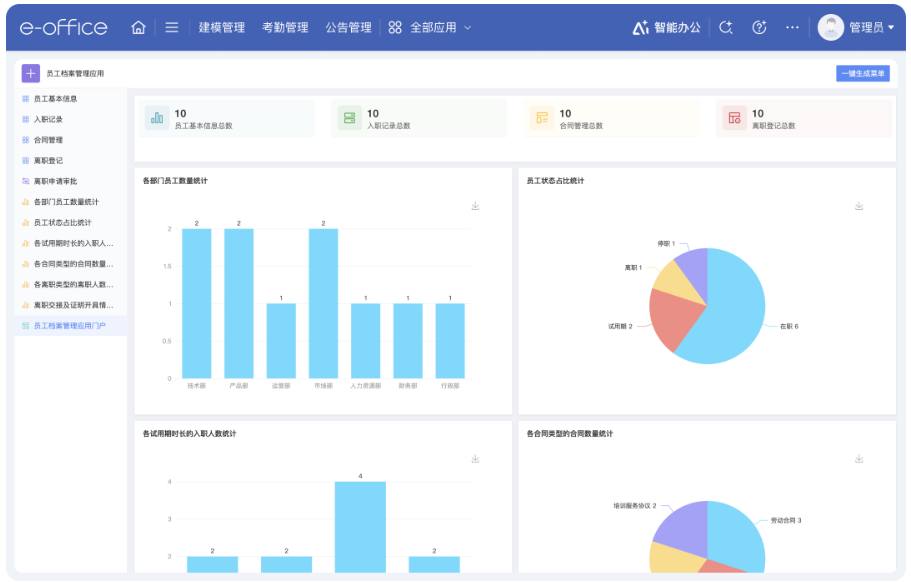
Task: Click the yellow 离职 pie slice
Action: tap(674, 283)
